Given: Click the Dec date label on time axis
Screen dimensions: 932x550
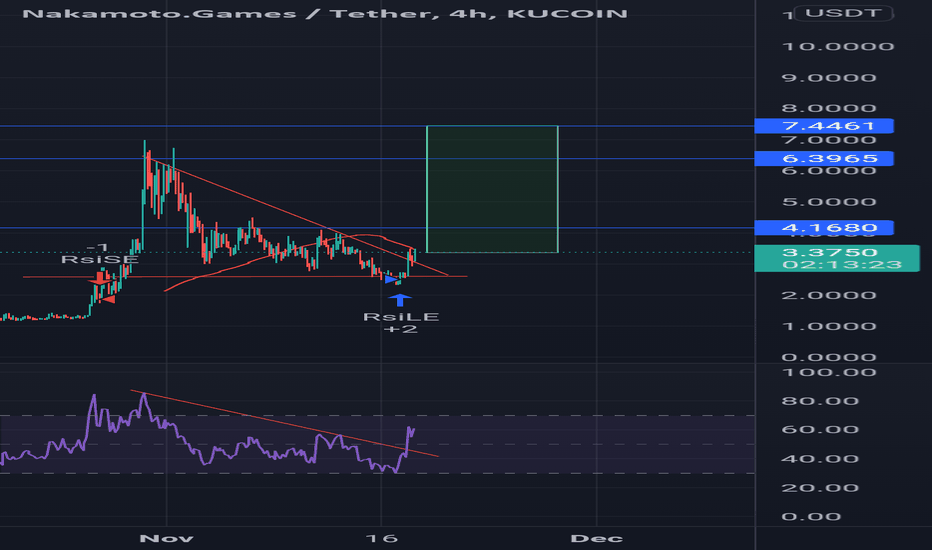Looking at the screenshot, I should pyautogui.click(x=596, y=539).
